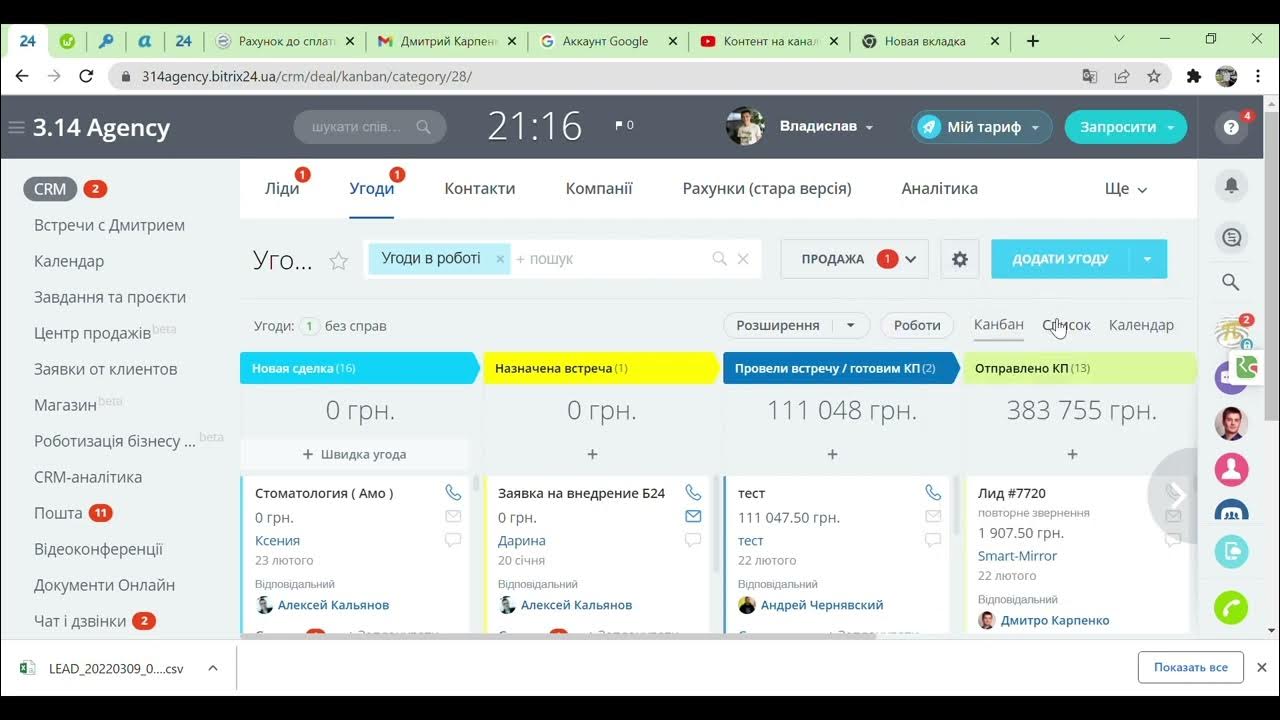
Task: Click the search icon in right panel
Action: pyautogui.click(x=1231, y=282)
